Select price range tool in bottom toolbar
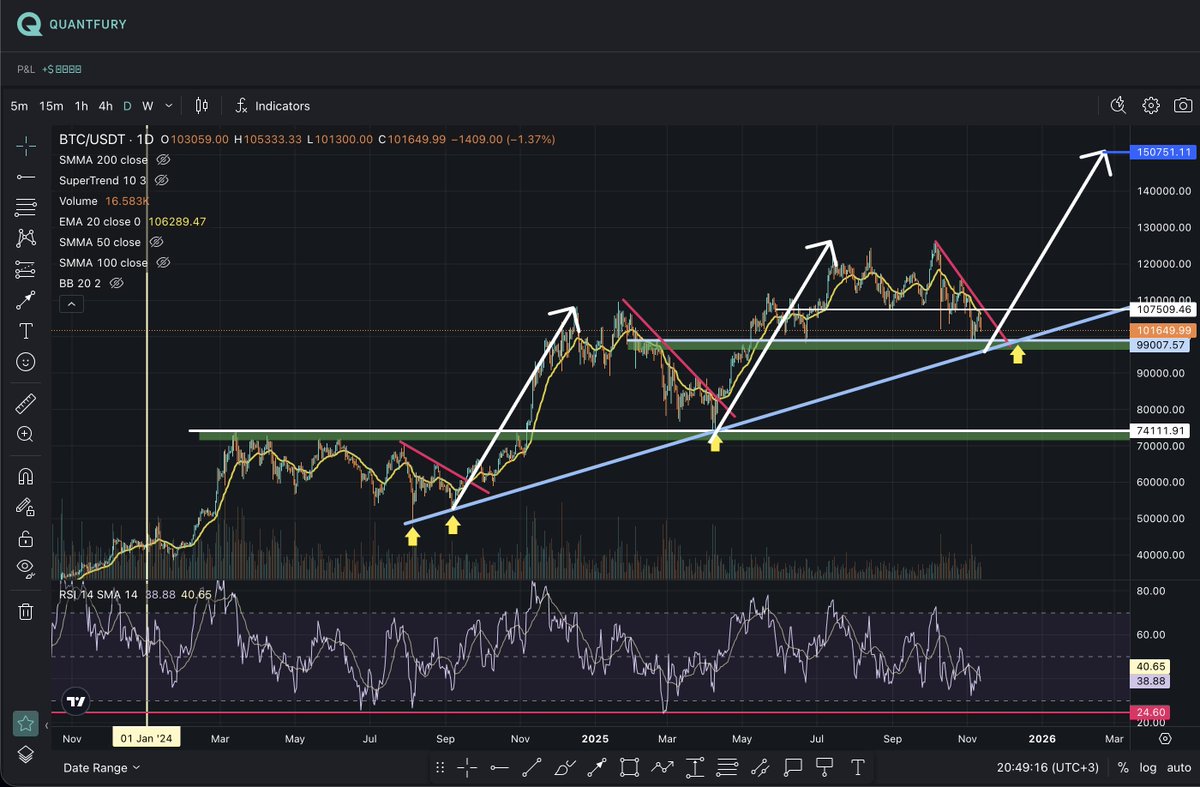Image resolution: width=1200 pixels, height=787 pixels. coord(695,767)
